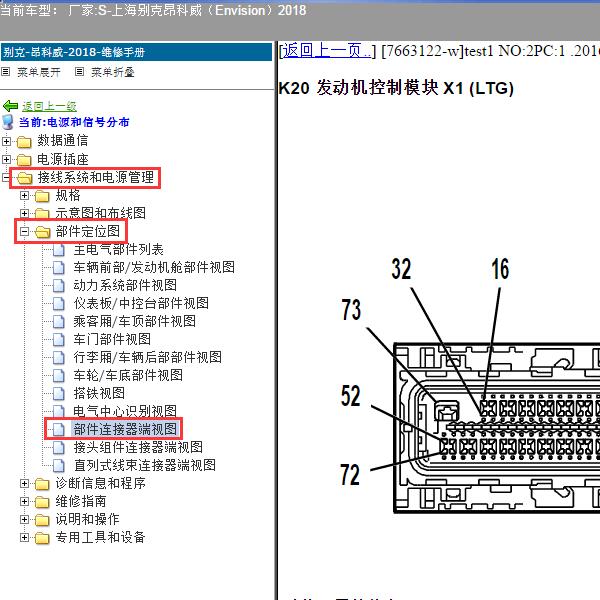
Task: Expand the 诊断信息和程序 node
Action: (x=24, y=484)
